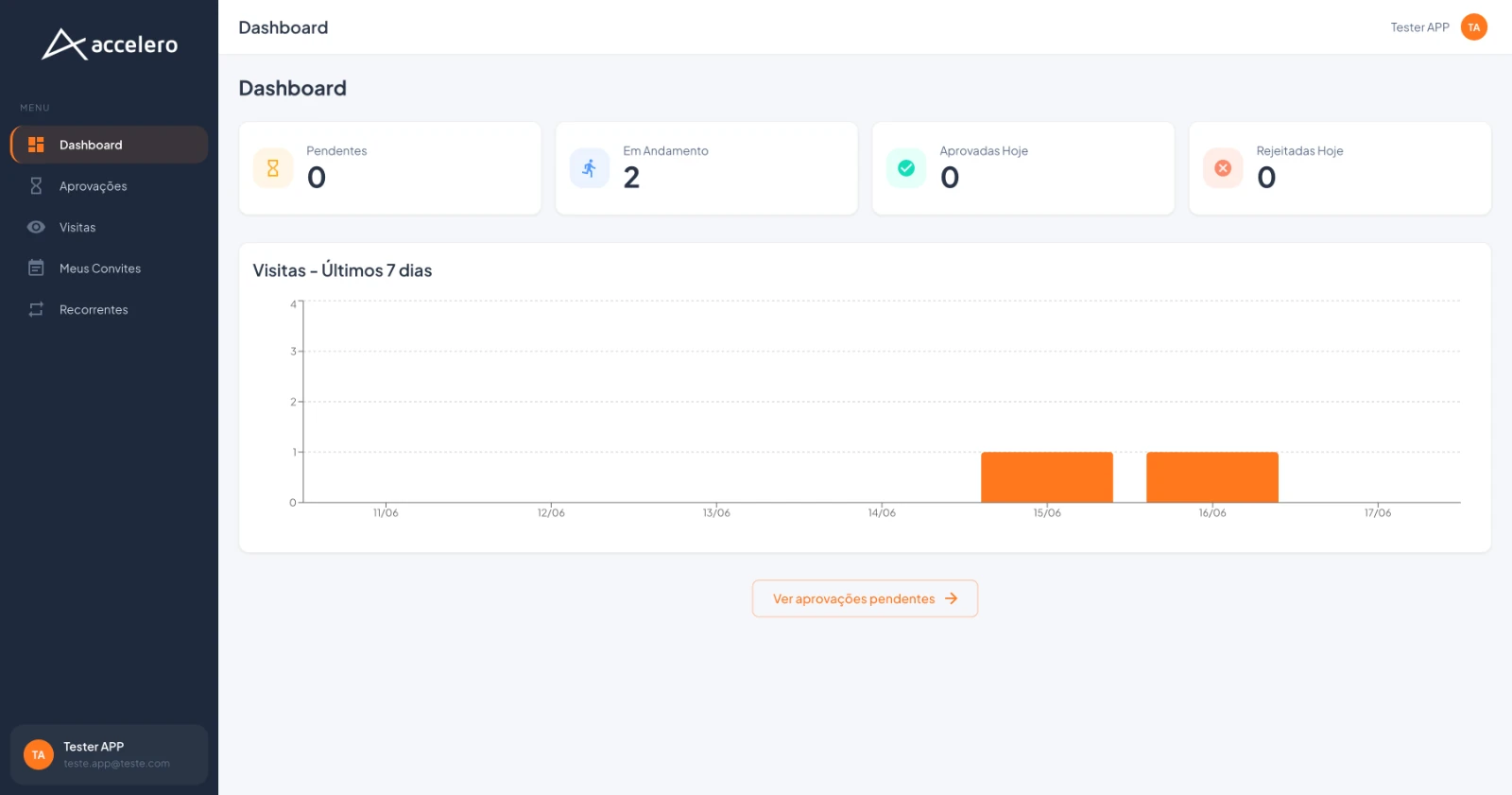1512x795 pixels.
Task: Select the 16/06 orange bar in chart
Action: point(1212,477)
